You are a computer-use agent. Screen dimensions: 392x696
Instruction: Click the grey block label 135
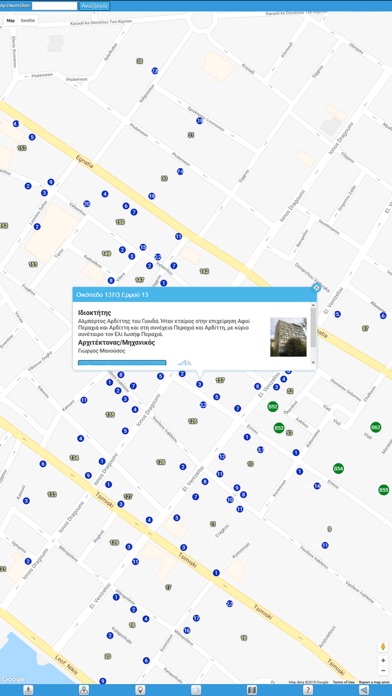pyautogui.click(x=110, y=415)
